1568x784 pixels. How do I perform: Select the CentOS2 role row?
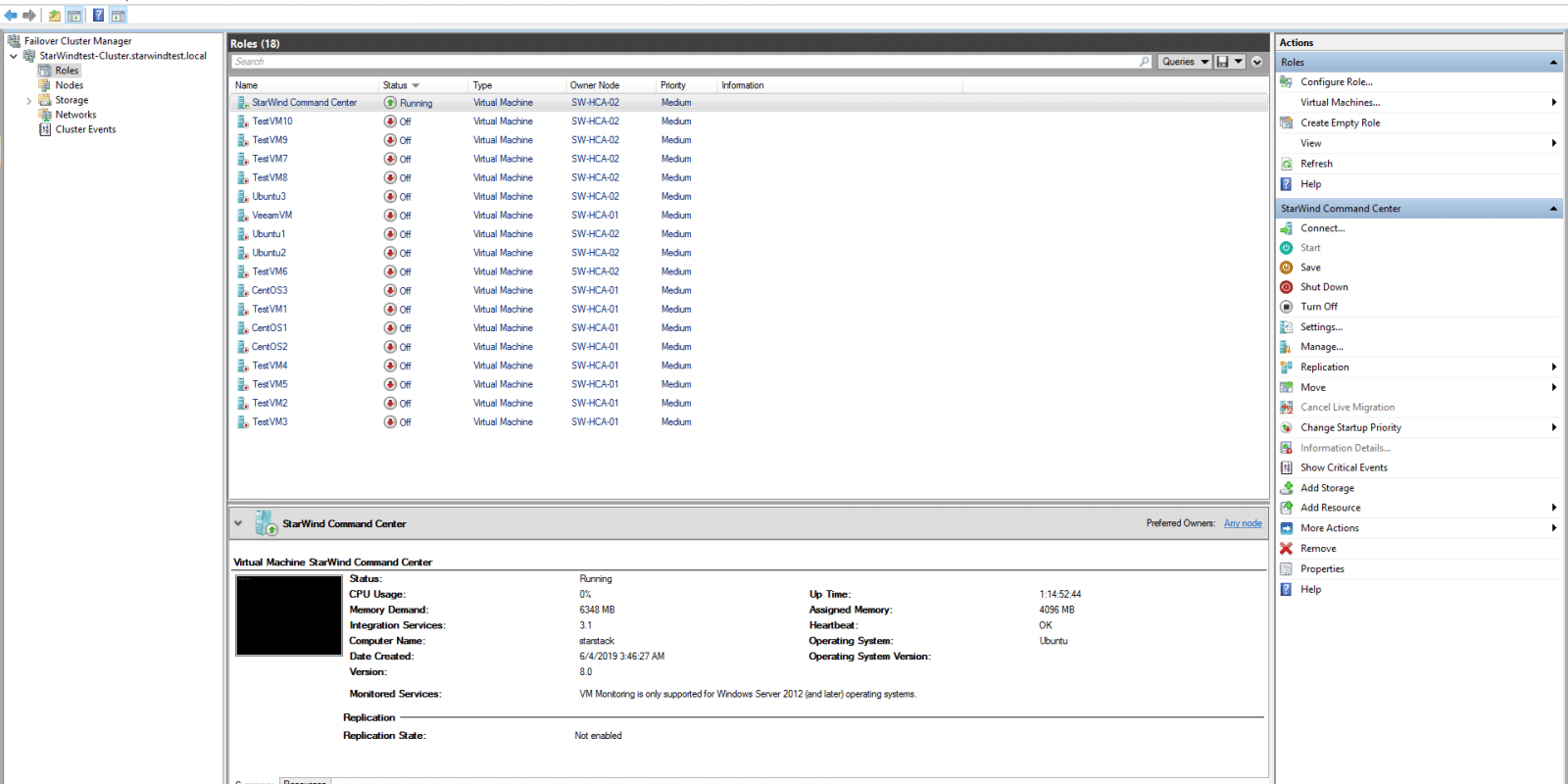coord(749,347)
